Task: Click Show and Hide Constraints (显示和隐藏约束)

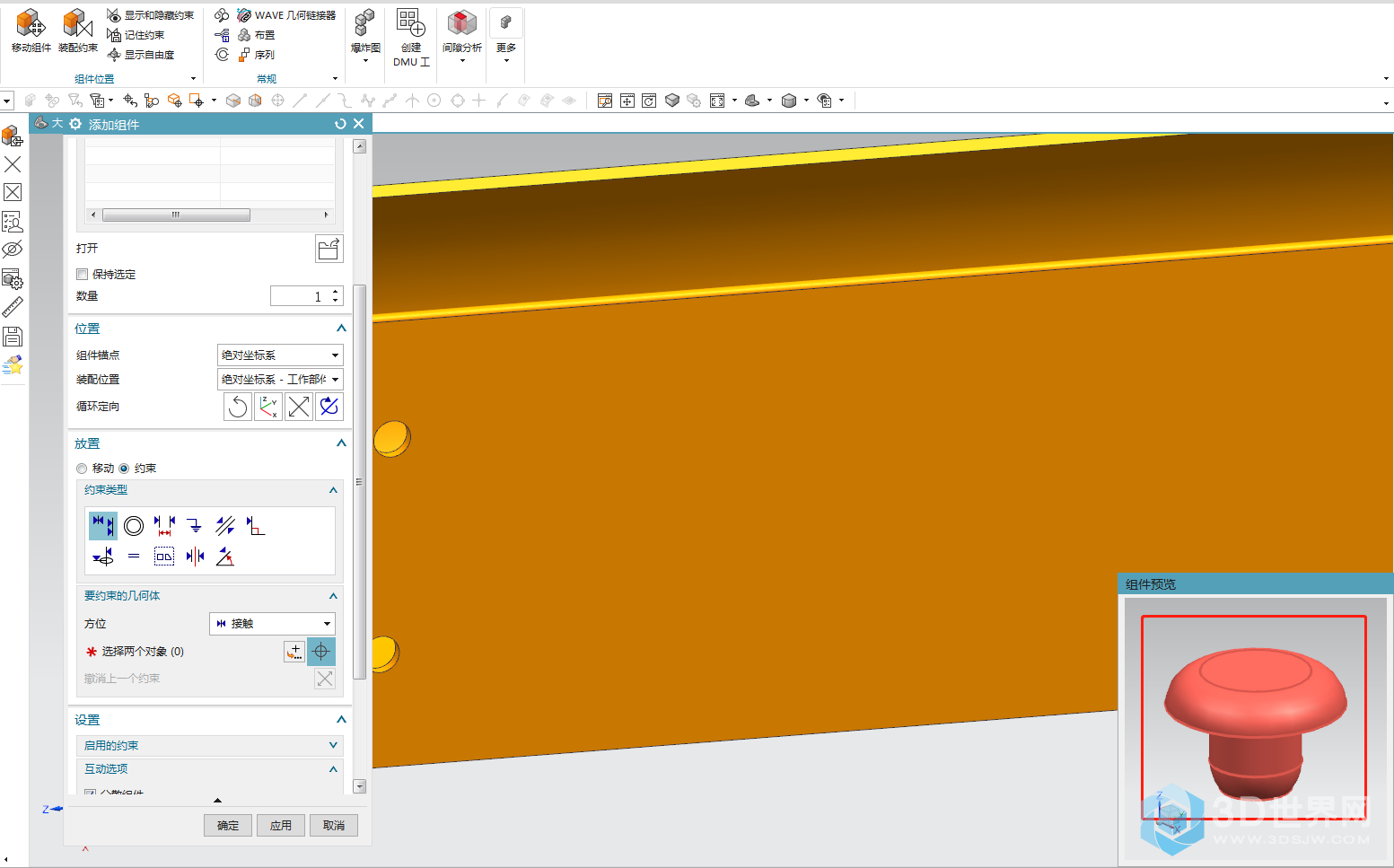Action: pyautogui.click(x=150, y=15)
